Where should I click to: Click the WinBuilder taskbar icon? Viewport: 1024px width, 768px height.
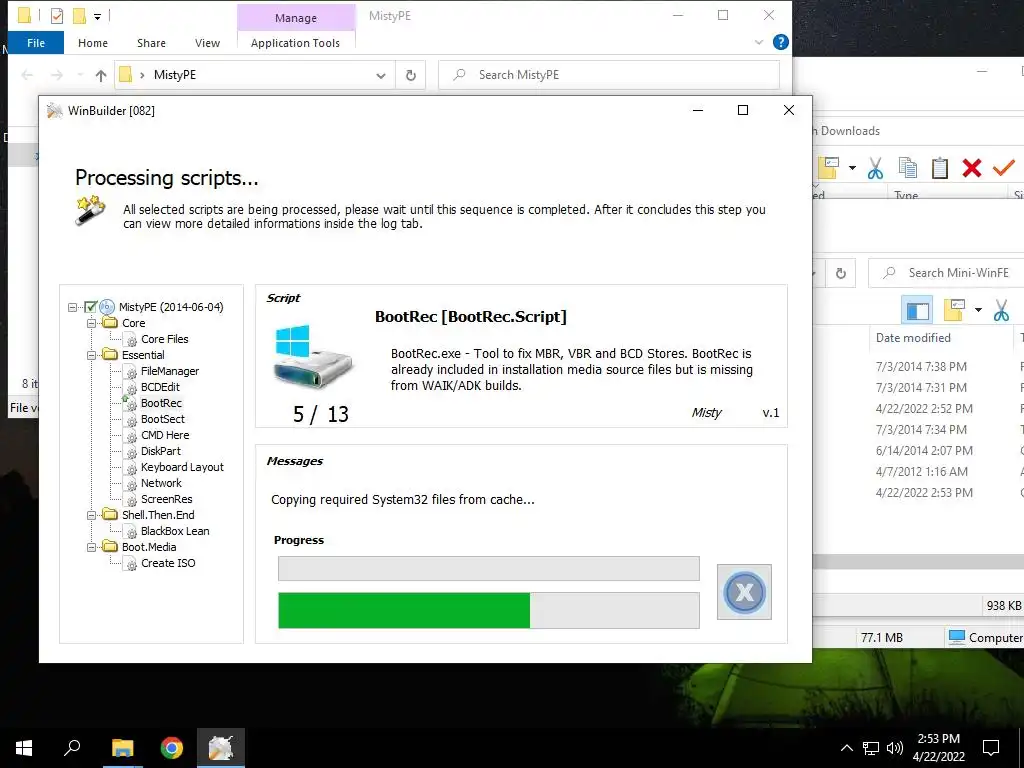(x=221, y=748)
